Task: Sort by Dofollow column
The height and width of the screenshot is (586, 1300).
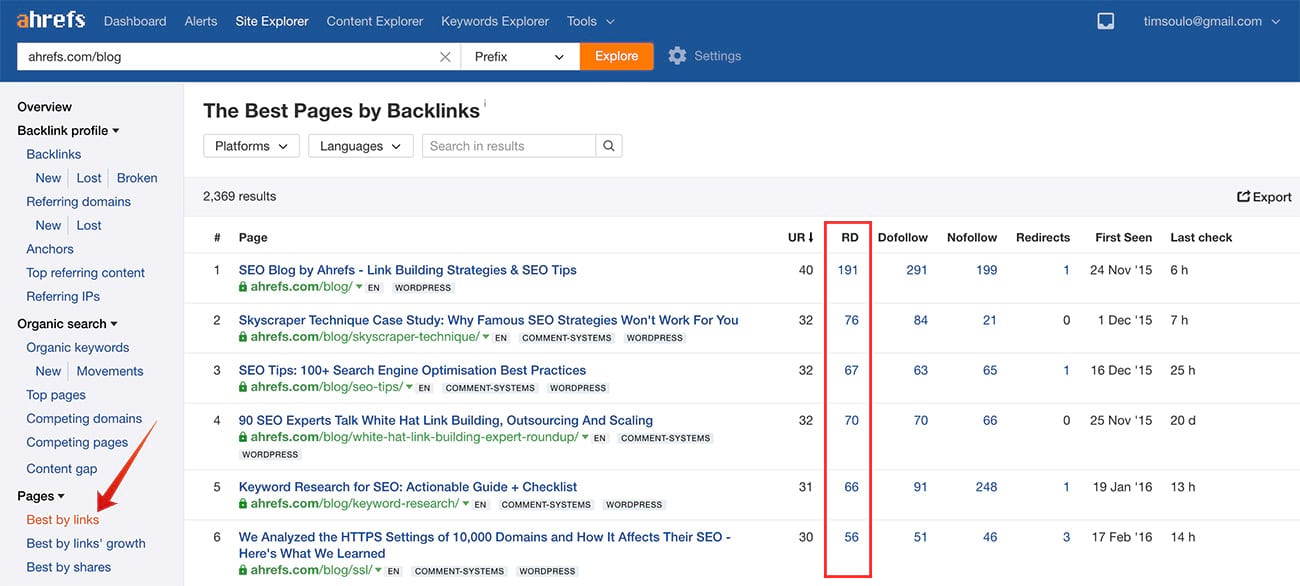Action: click(903, 237)
